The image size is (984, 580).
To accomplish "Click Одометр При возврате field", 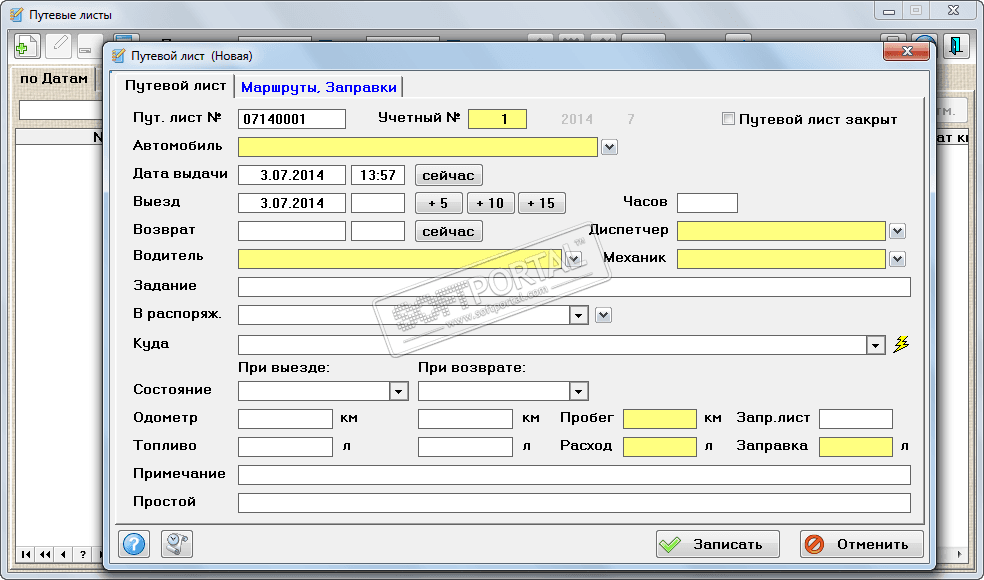I will 465,419.
